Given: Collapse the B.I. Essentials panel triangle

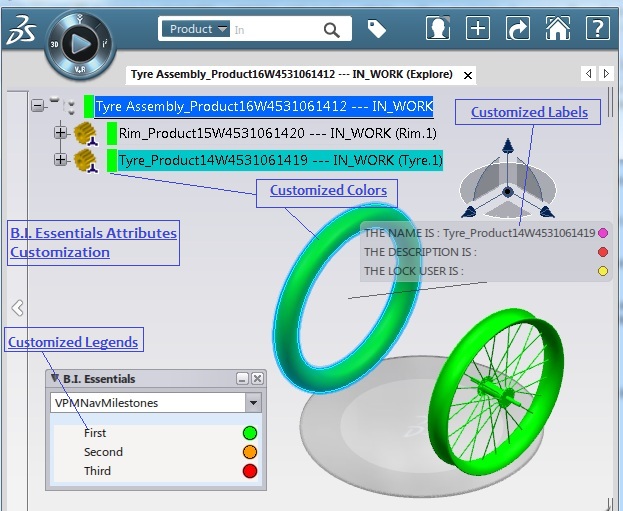Looking at the screenshot, I should click(x=55, y=378).
